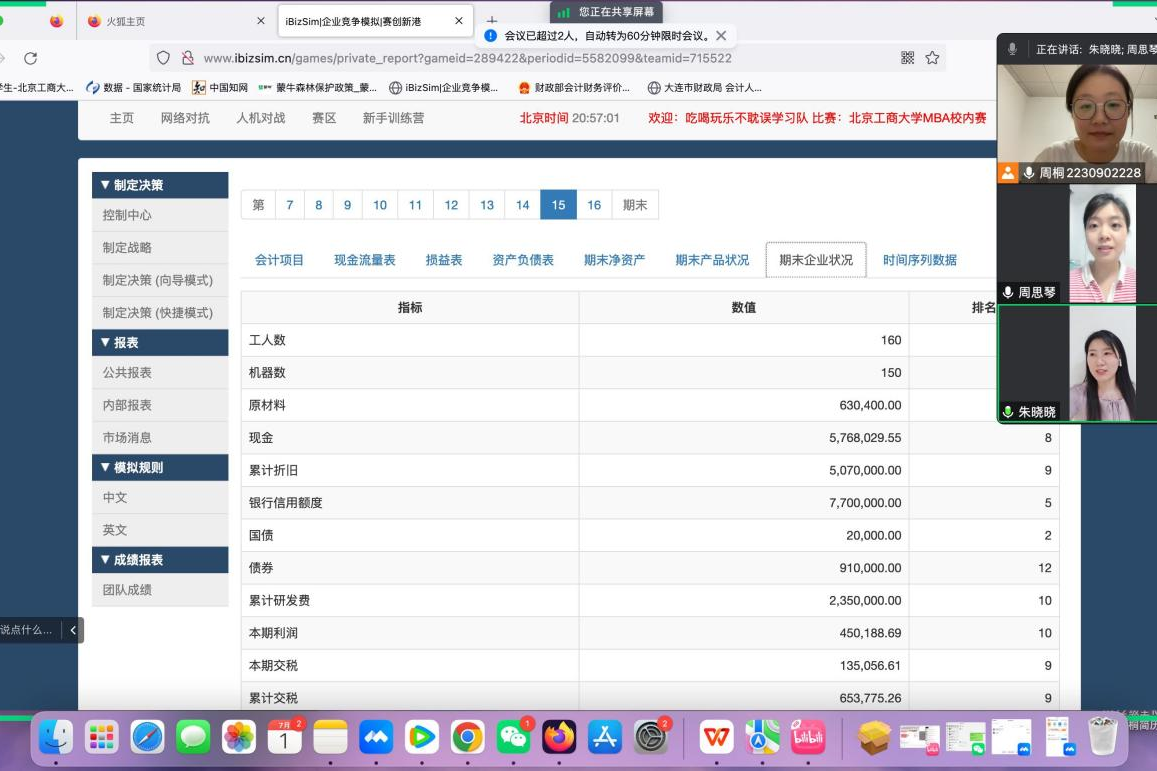
Task: Collapse the 报表 sidebar section
Action: click(160, 342)
